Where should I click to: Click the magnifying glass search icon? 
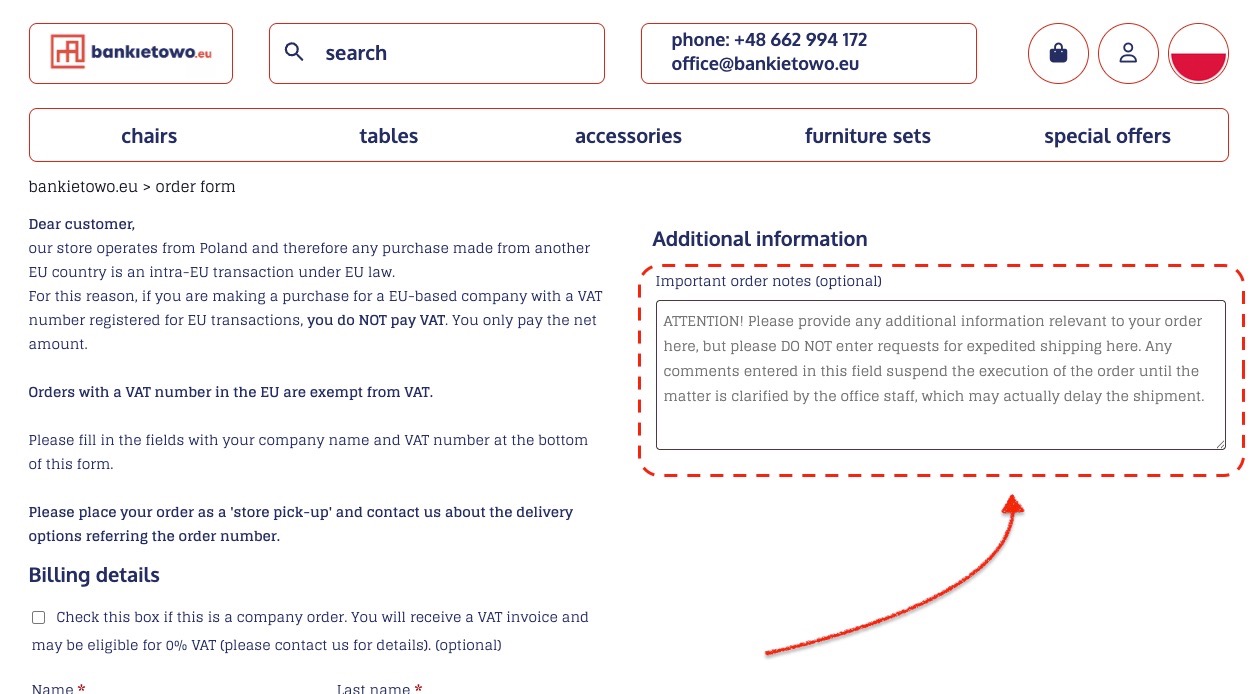pos(294,52)
